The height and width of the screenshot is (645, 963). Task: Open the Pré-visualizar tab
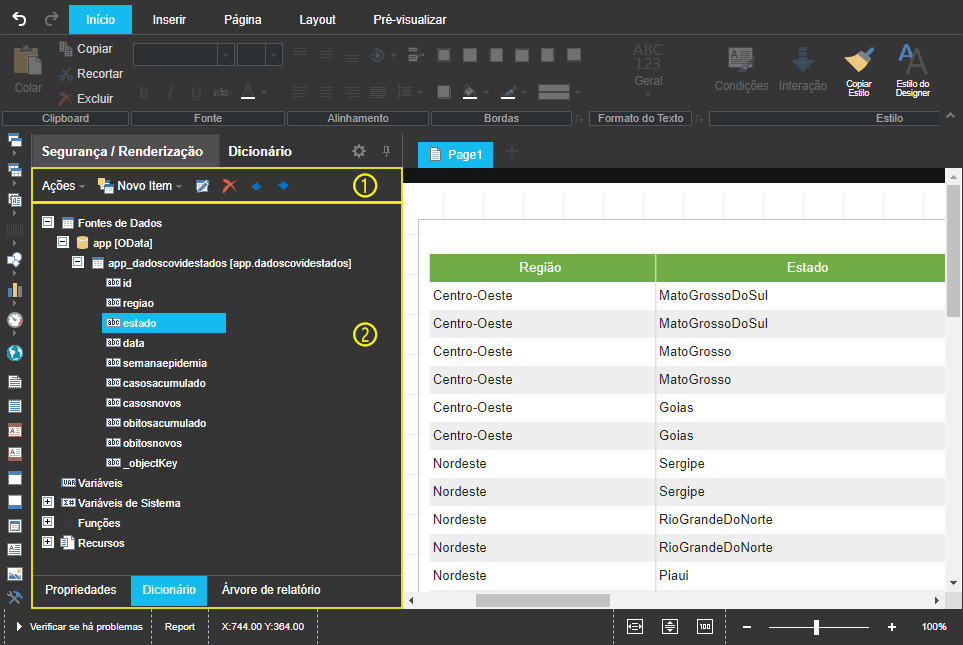click(410, 20)
